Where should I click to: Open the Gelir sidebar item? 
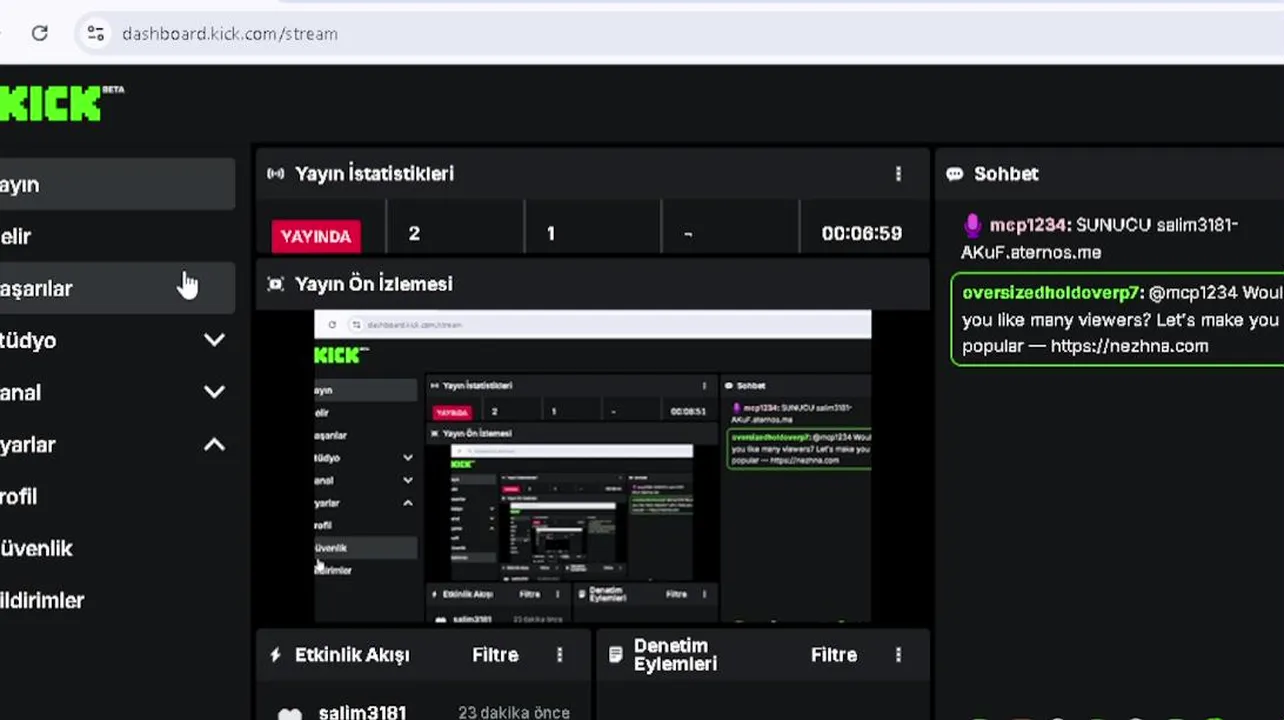point(117,236)
